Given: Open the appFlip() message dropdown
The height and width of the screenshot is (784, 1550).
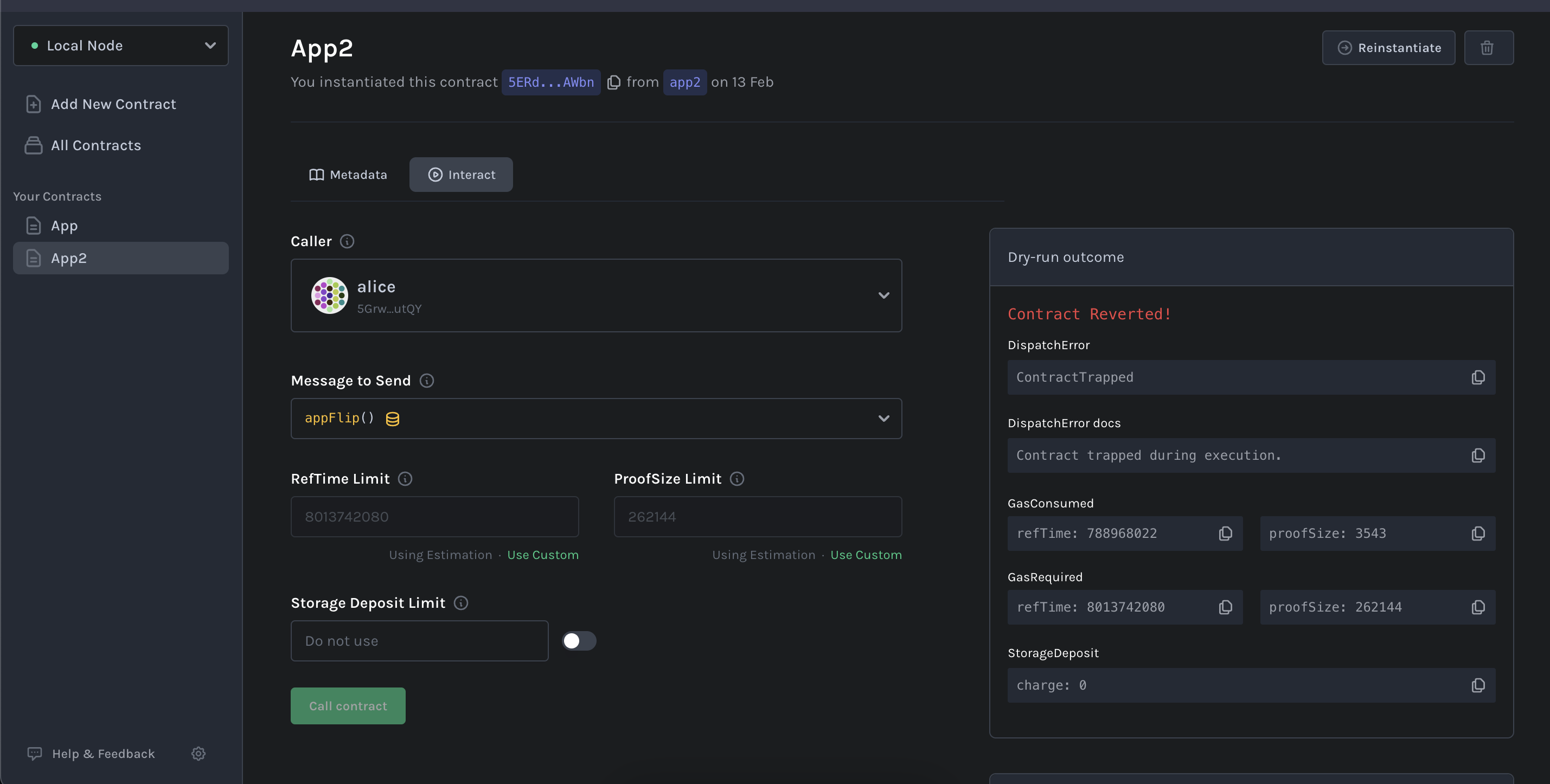Looking at the screenshot, I should (x=883, y=418).
